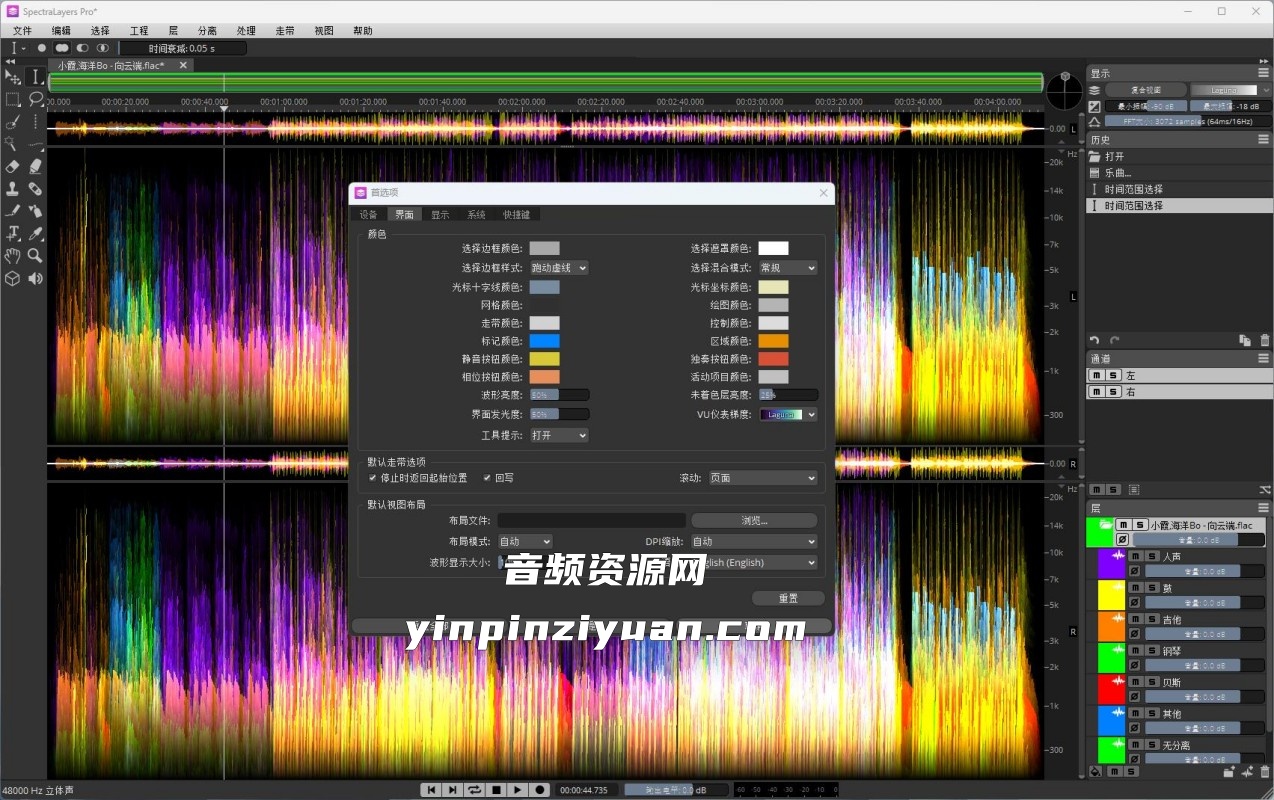Invert phase of the 贝斯 layer
This screenshot has height=800, width=1274.
1134,697
